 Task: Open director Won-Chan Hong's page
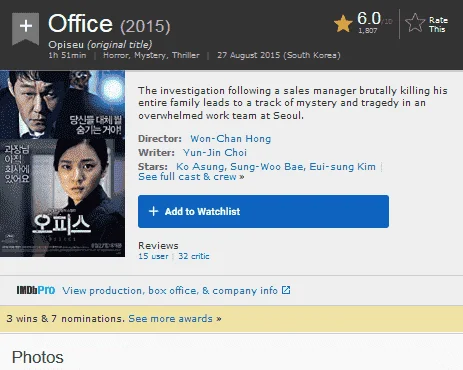pyautogui.click(x=231, y=139)
